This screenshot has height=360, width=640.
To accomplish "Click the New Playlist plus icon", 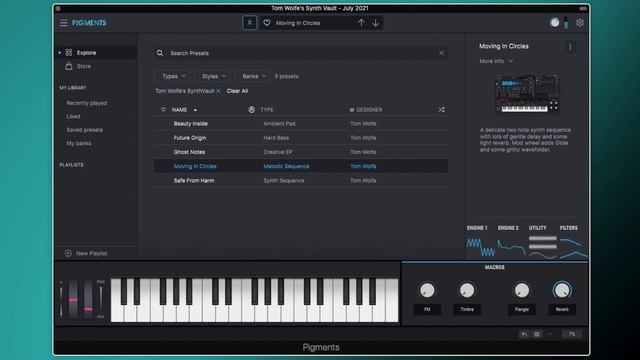I will (x=68, y=253).
